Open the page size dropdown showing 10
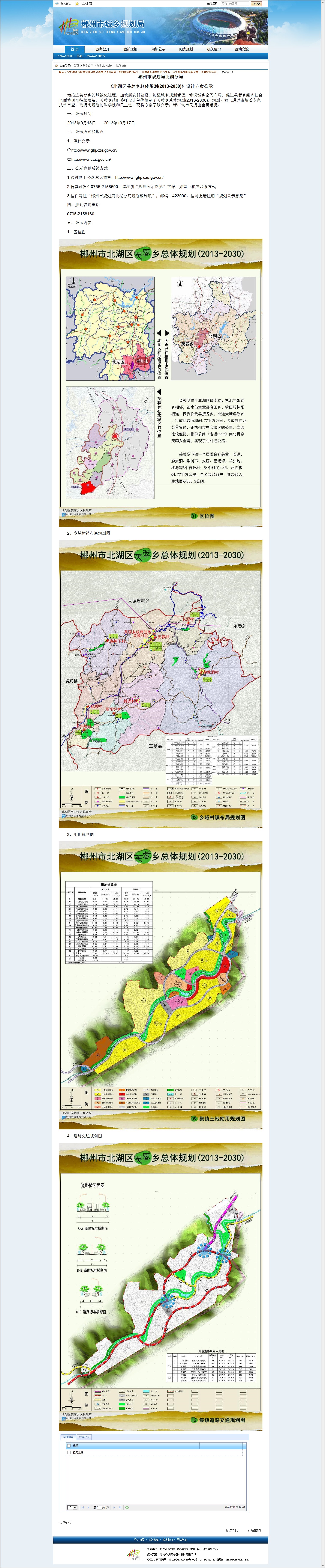The image size is (325, 1568). tap(72, 1508)
